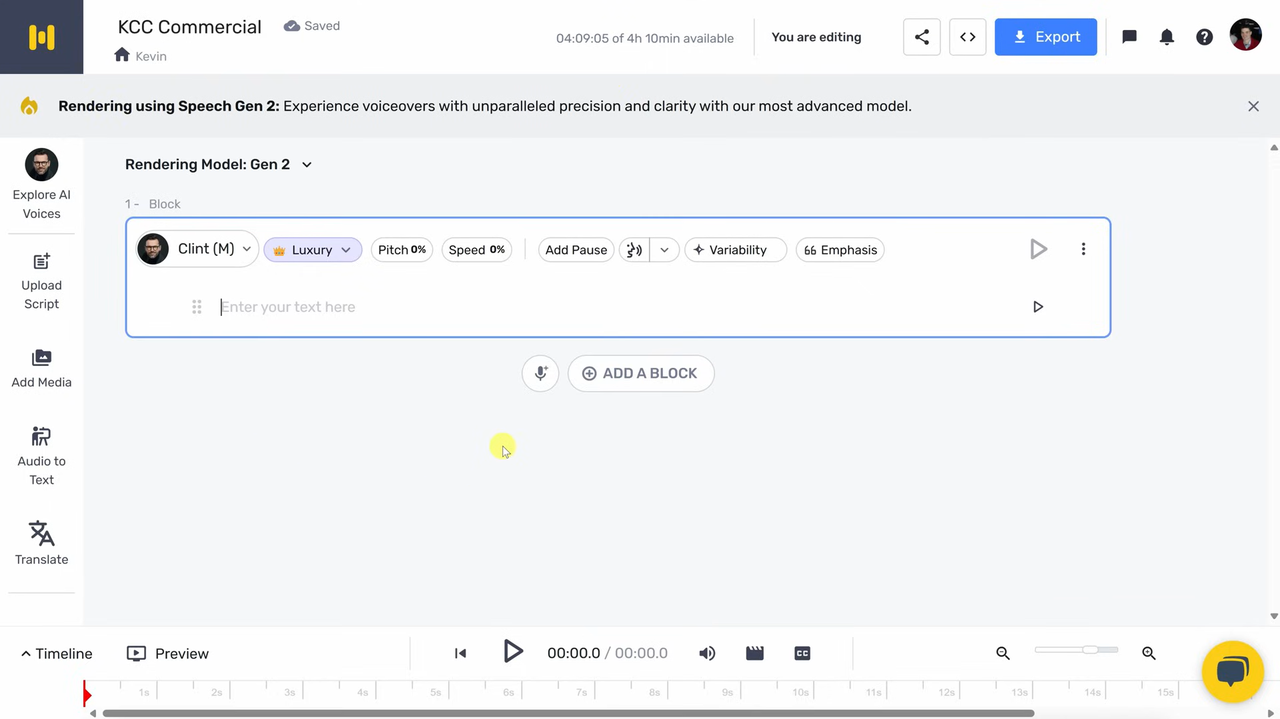Open Explore AI Voices
This screenshot has width=1280, height=719.
(41, 185)
